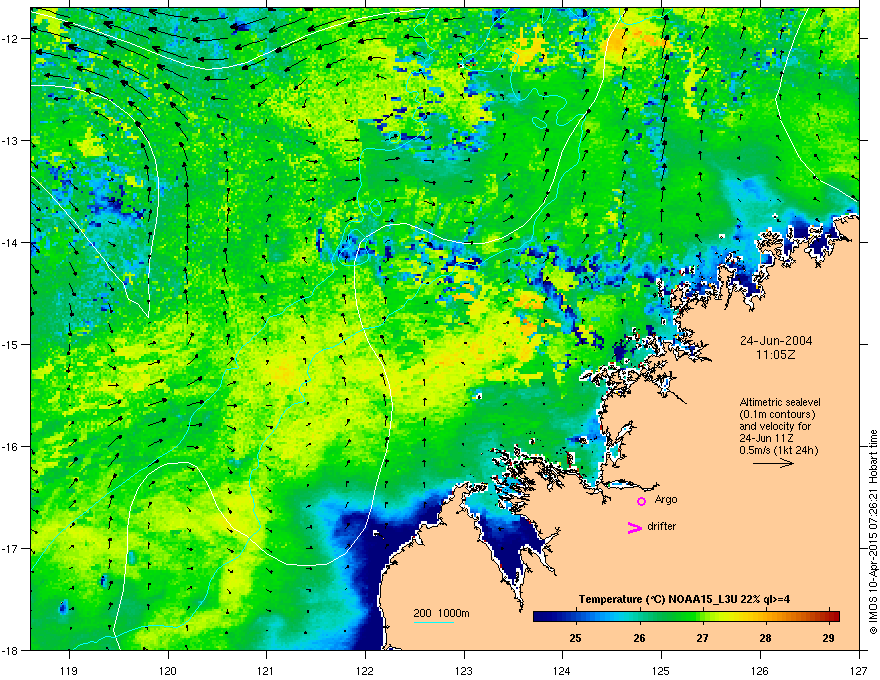Click the longitude 126 axis label

tap(760, 670)
